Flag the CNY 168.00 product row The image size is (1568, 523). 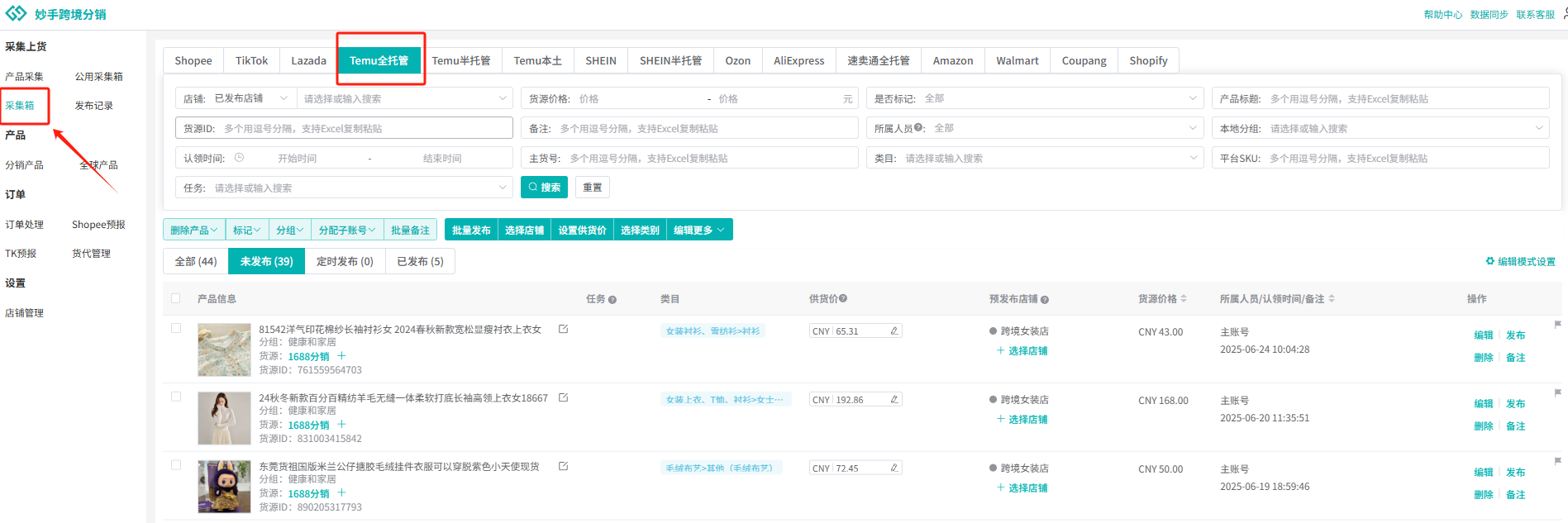(x=1558, y=393)
